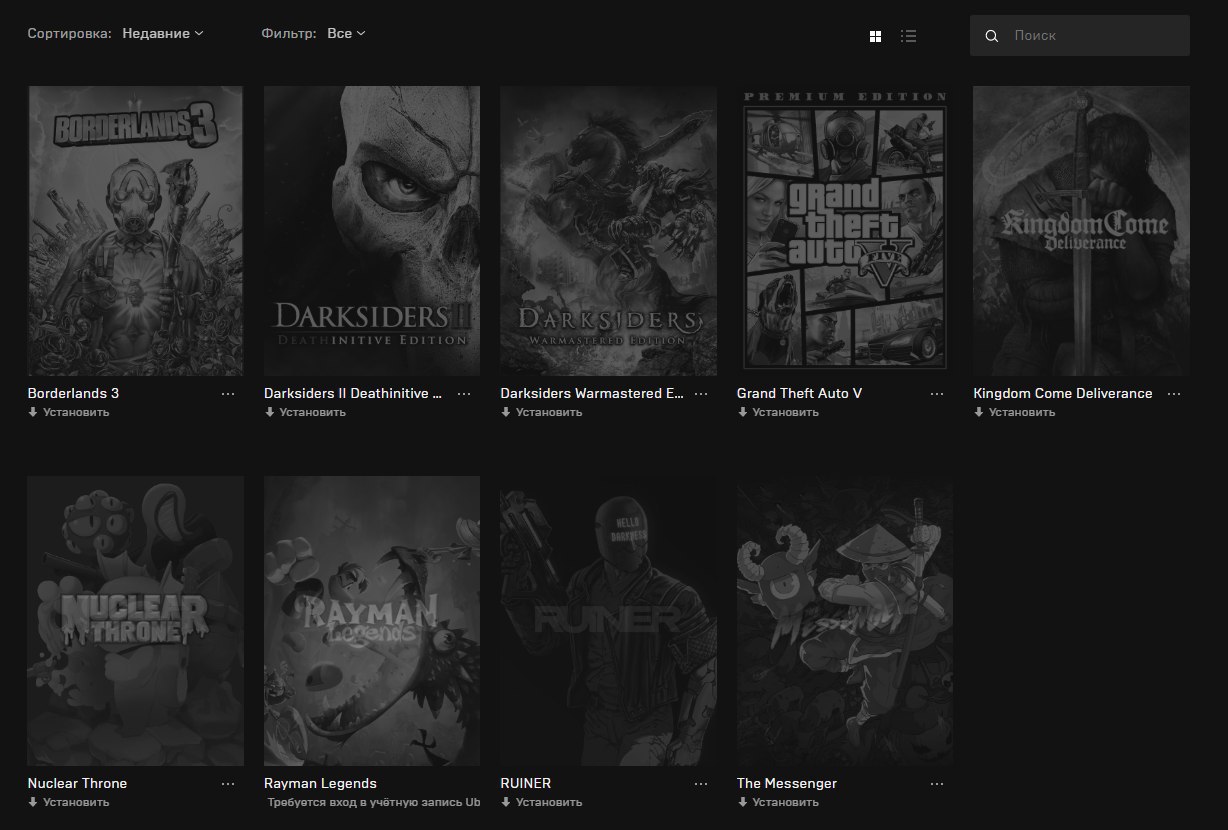Open the three-dot menu for Nuclear Throne
The image size is (1228, 830).
228,784
